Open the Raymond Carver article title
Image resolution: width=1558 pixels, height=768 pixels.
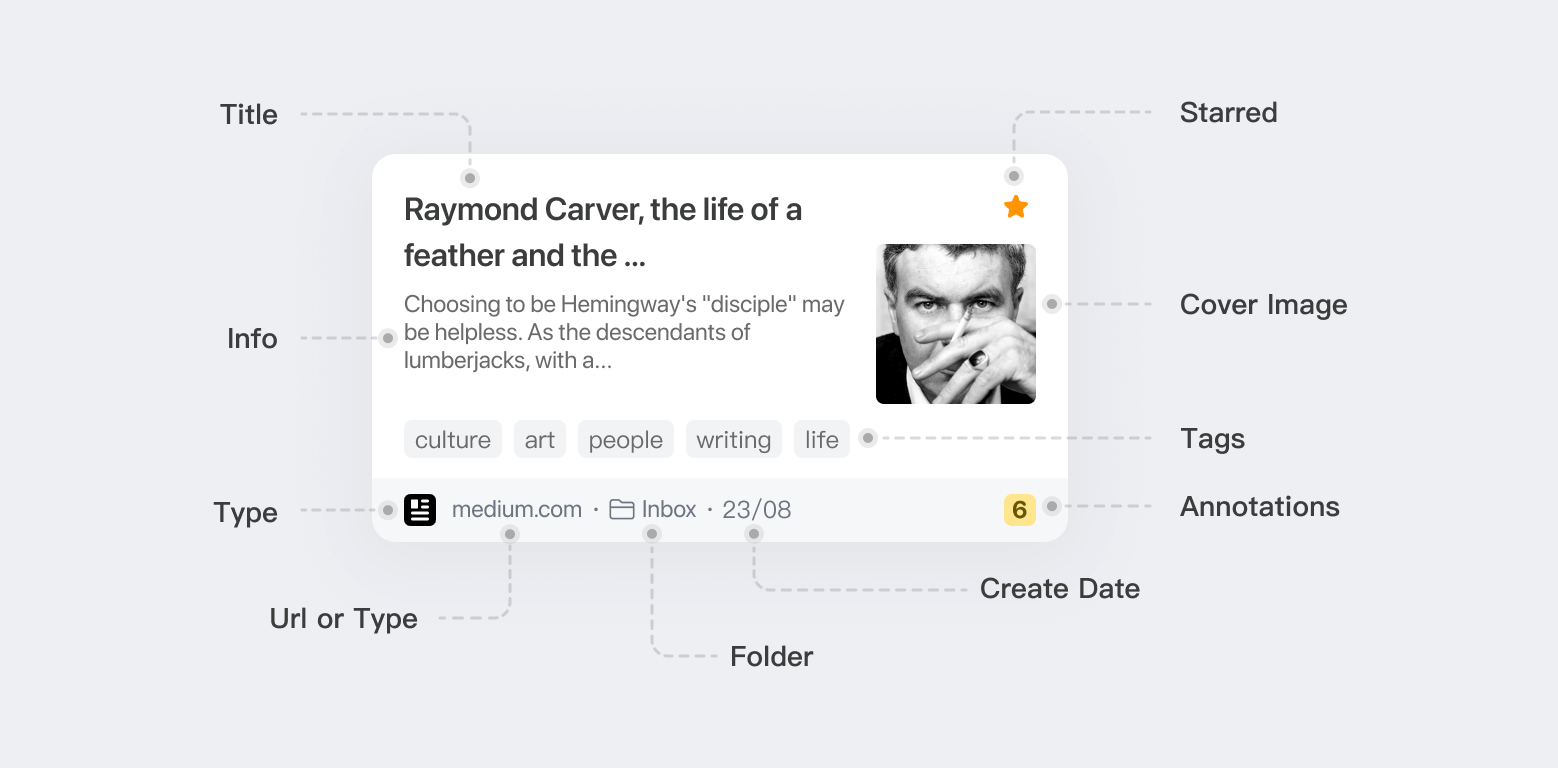[603, 233]
